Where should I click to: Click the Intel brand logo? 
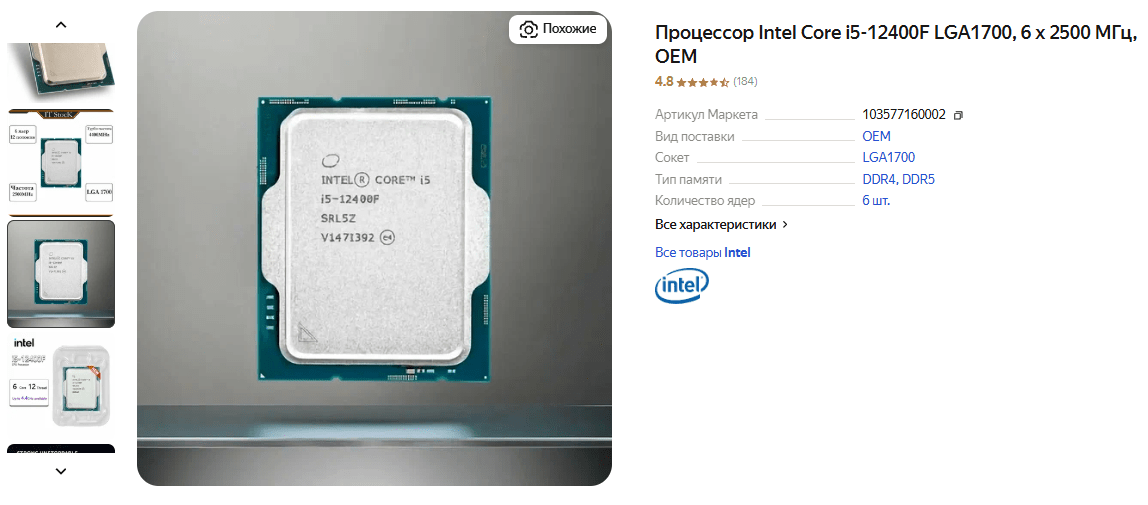pyautogui.click(x=682, y=285)
